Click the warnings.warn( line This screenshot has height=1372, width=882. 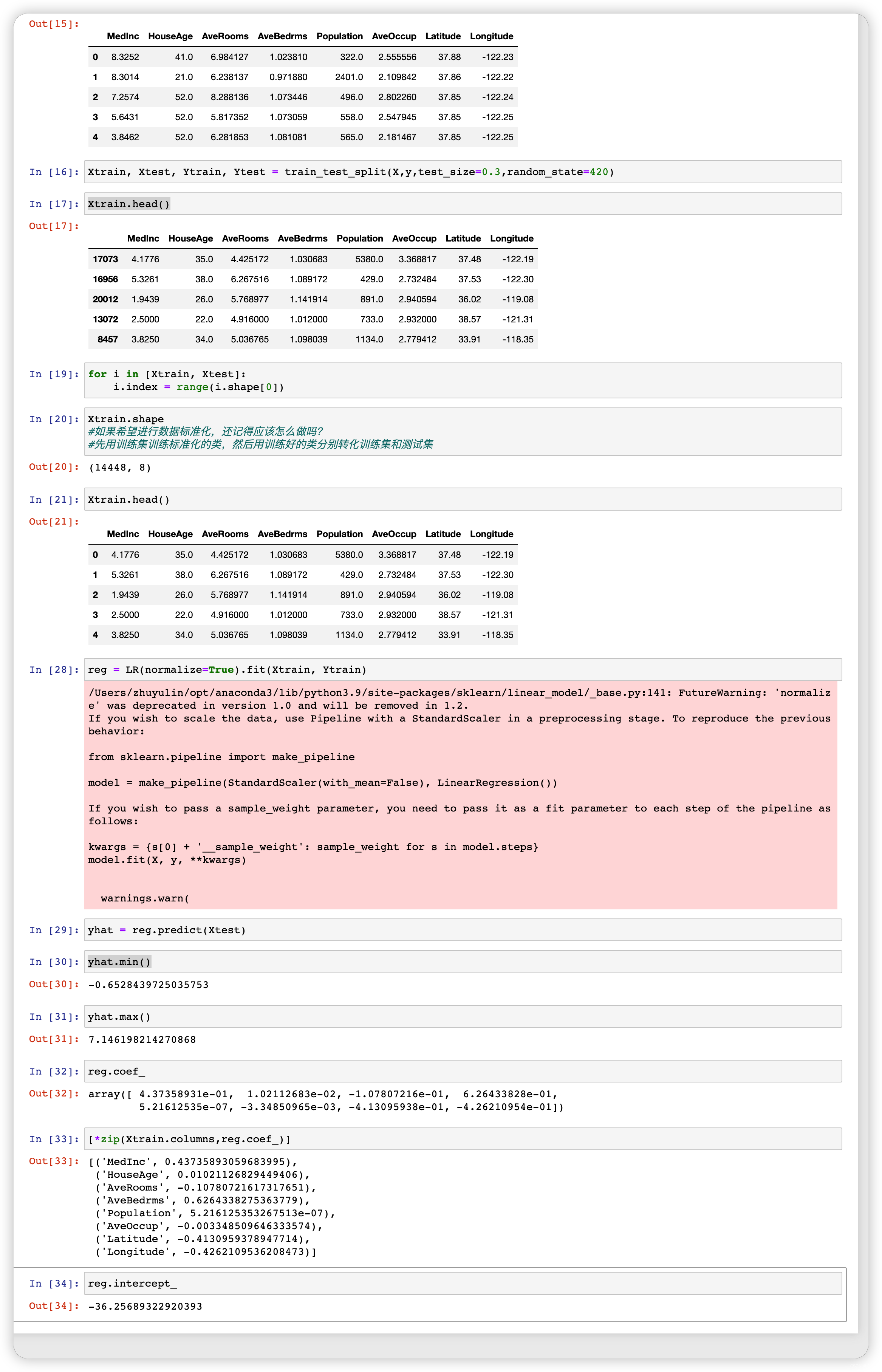145,898
